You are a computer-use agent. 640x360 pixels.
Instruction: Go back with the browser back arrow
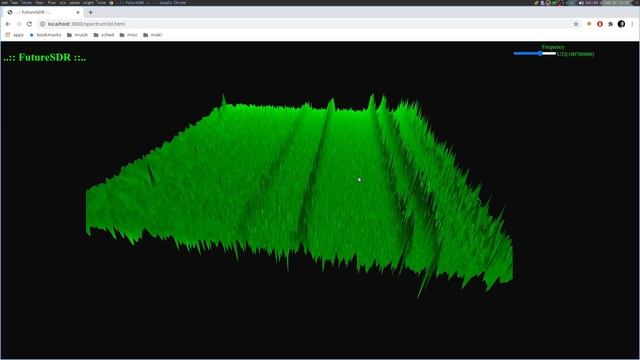pos(8,24)
